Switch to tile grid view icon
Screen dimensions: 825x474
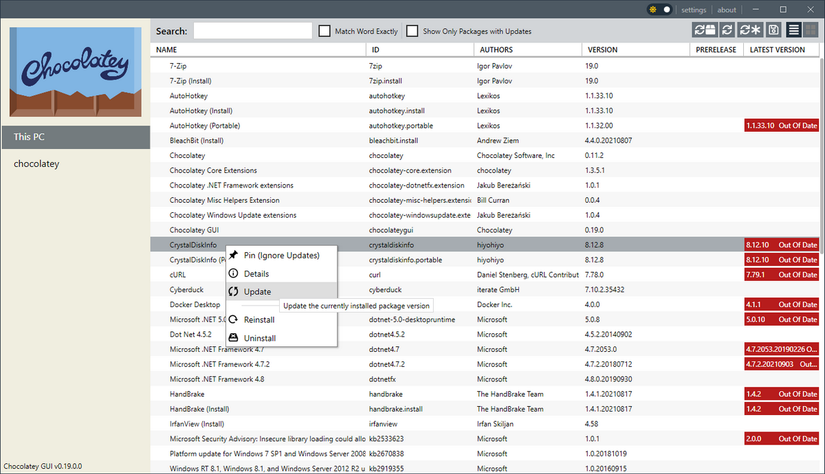pyautogui.click(x=812, y=31)
